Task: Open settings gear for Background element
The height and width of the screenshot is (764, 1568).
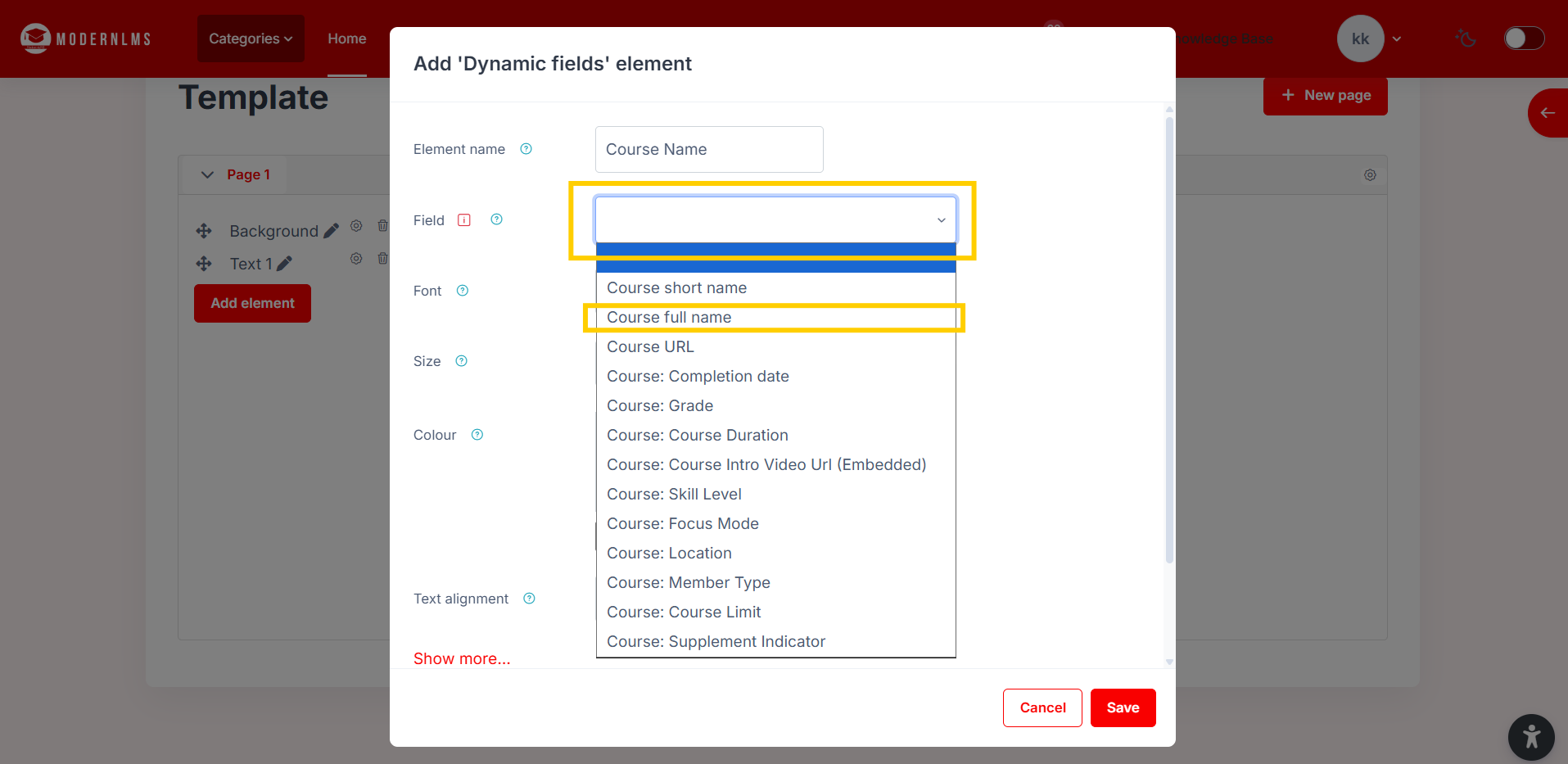Action: (356, 226)
